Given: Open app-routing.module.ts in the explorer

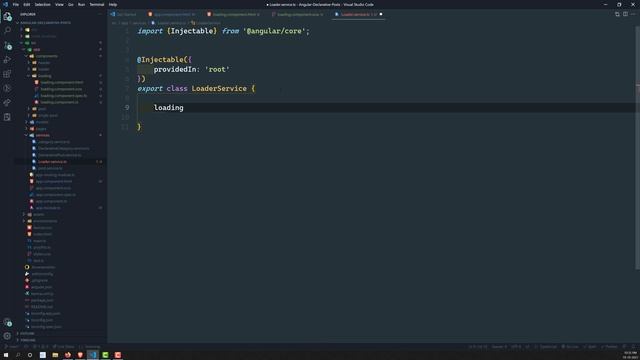Looking at the screenshot, I should pyautogui.click(x=55, y=175).
